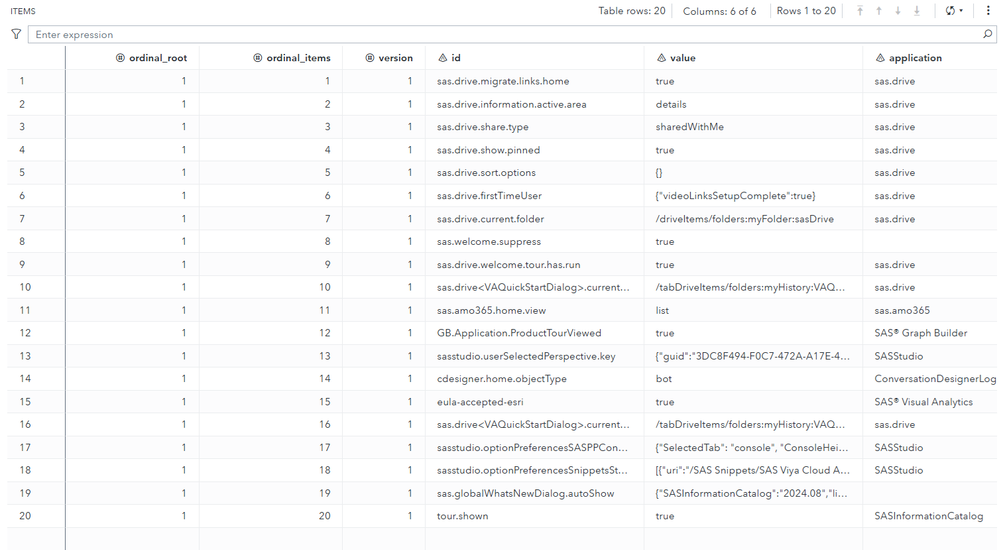The height and width of the screenshot is (550, 999).
Task: Expand the refresh options dropdown arrow
Action: click(962, 11)
